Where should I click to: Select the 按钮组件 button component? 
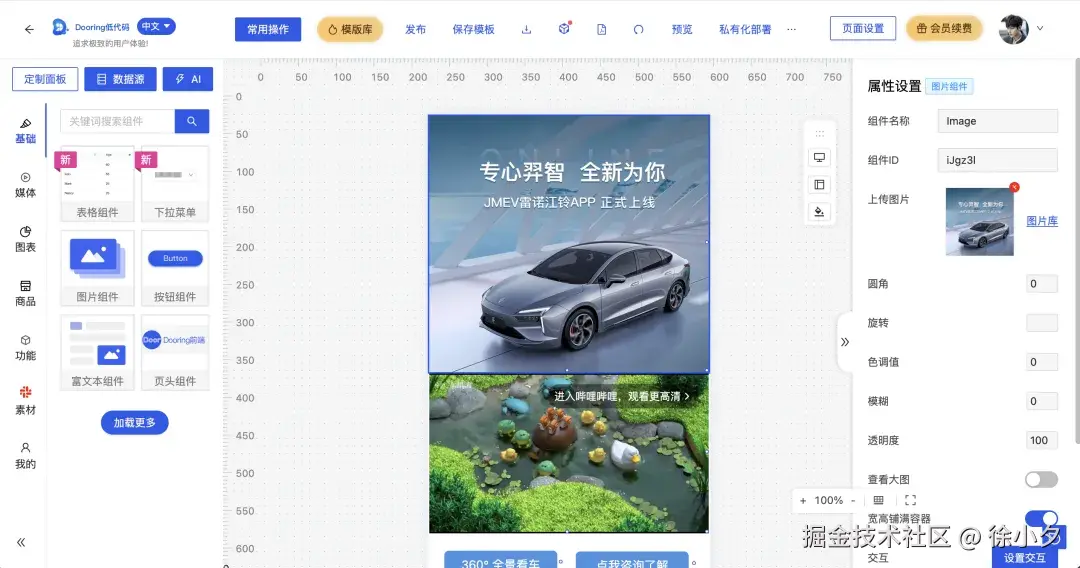pyautogui.click(x=175, y=269)
